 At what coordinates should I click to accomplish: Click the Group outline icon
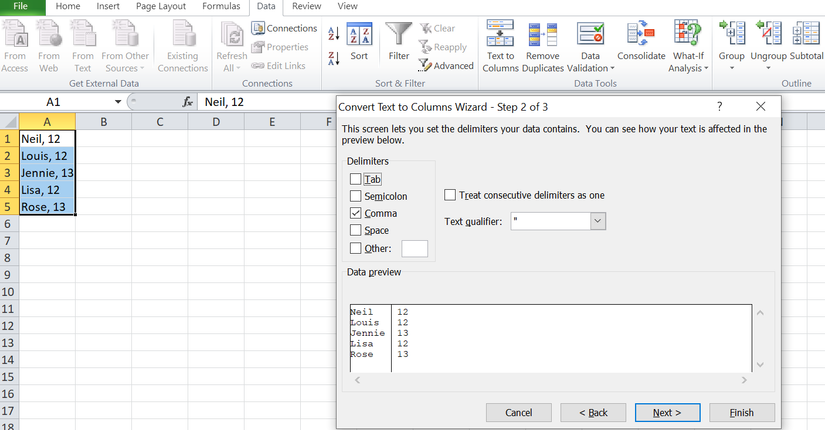[x=732, y=33]
